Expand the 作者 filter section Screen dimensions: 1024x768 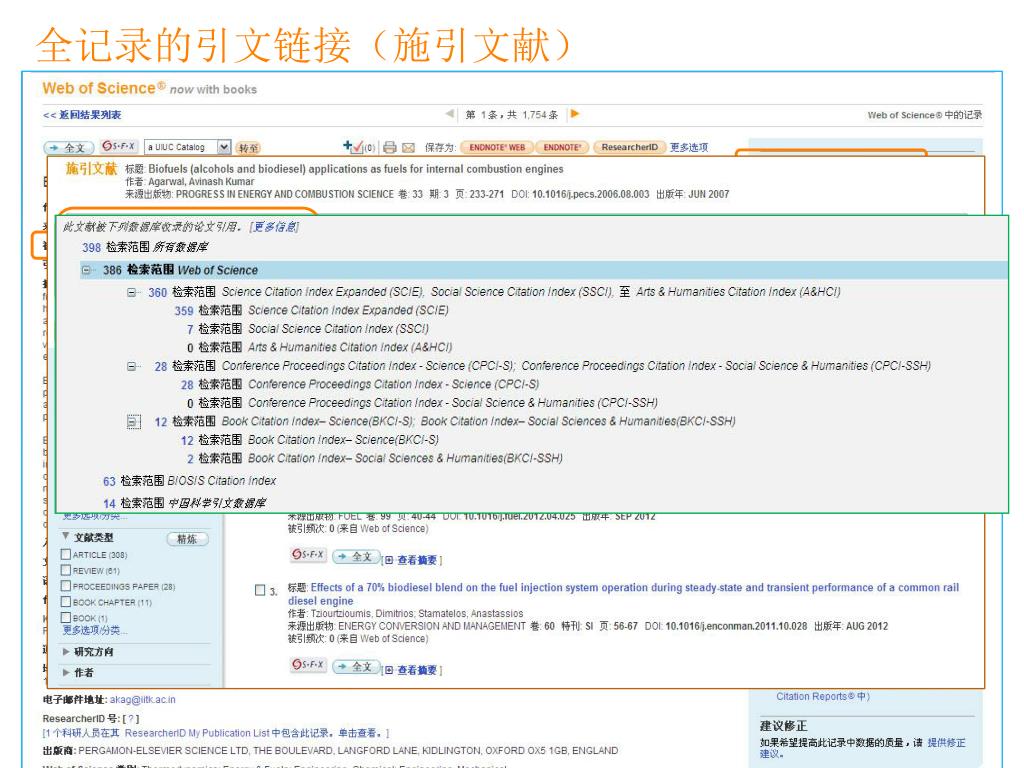coord(66,672)
